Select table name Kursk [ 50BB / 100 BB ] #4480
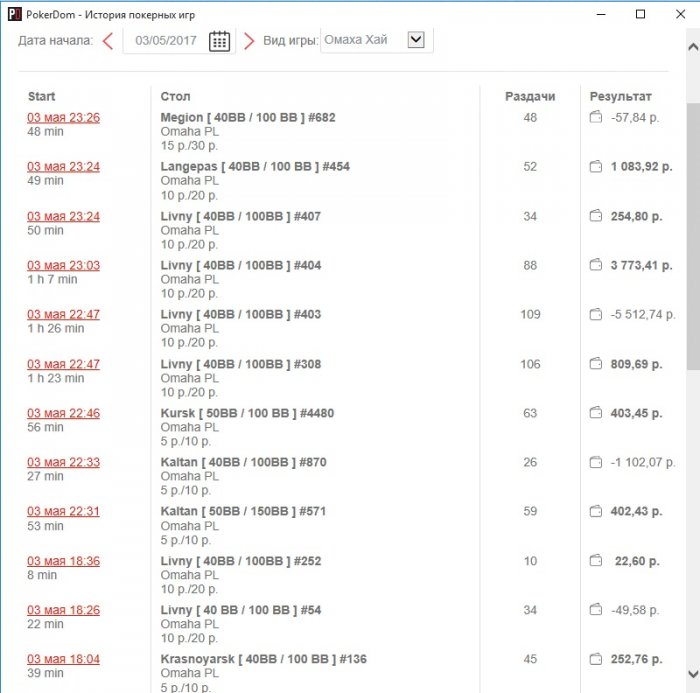700x693 pixels. point(247,413)
